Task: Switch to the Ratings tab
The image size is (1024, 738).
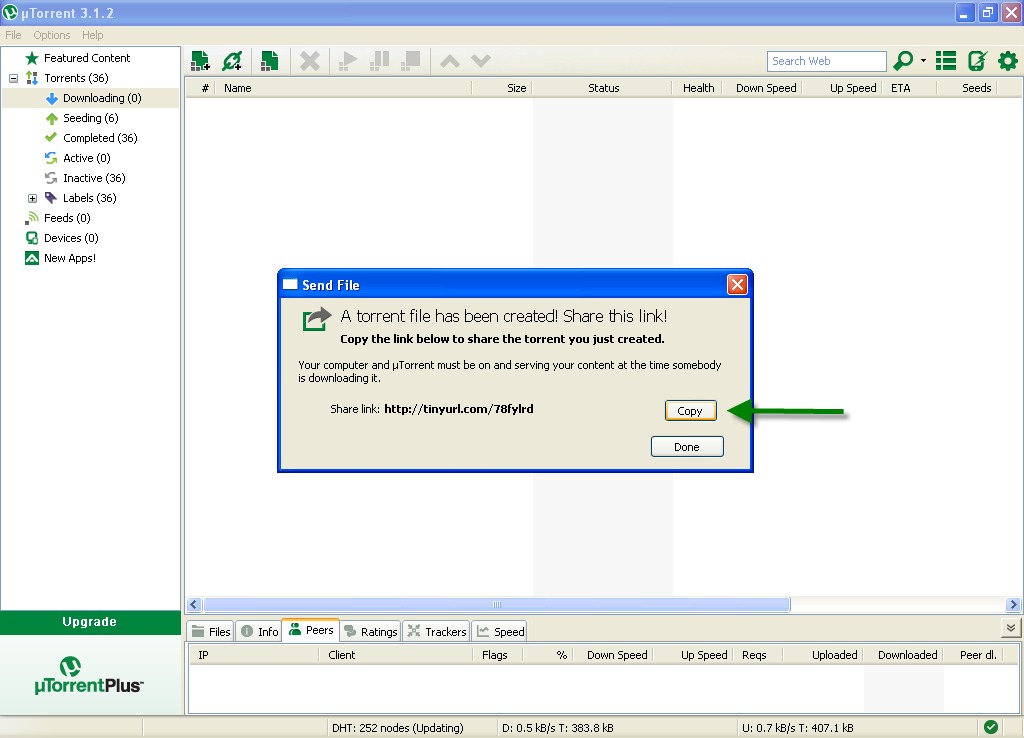Action: [x=371, y=632]
